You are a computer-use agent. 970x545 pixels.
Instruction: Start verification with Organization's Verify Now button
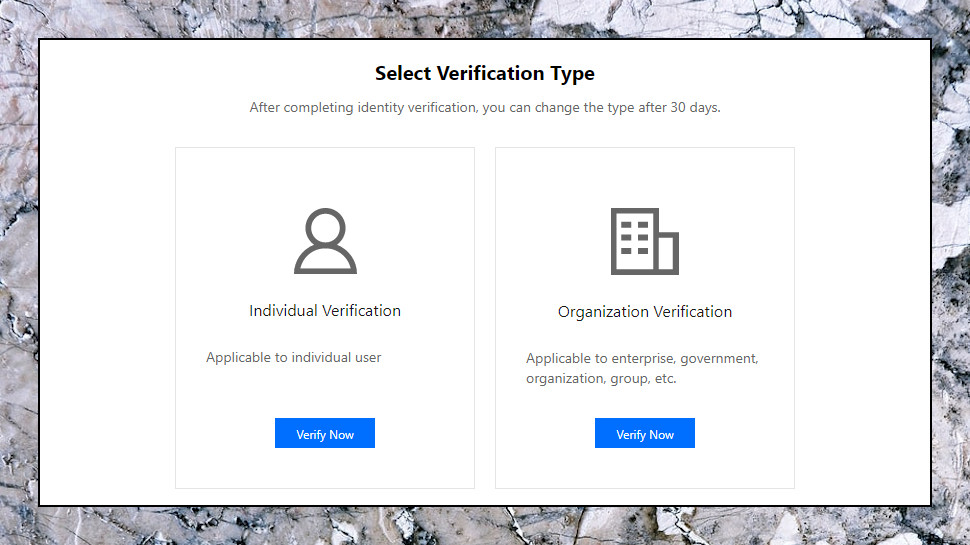click(645, 433)
